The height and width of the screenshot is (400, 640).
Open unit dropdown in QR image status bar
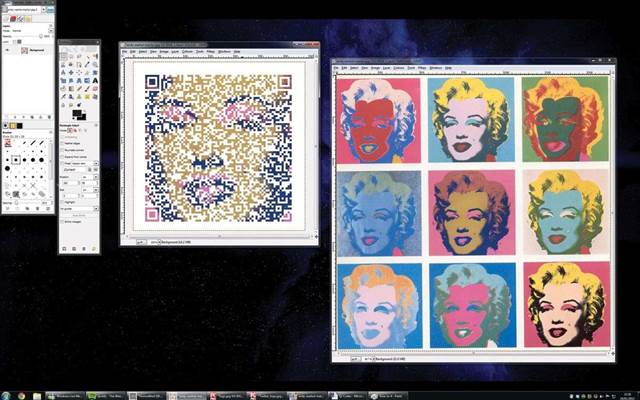coord(141,242)
